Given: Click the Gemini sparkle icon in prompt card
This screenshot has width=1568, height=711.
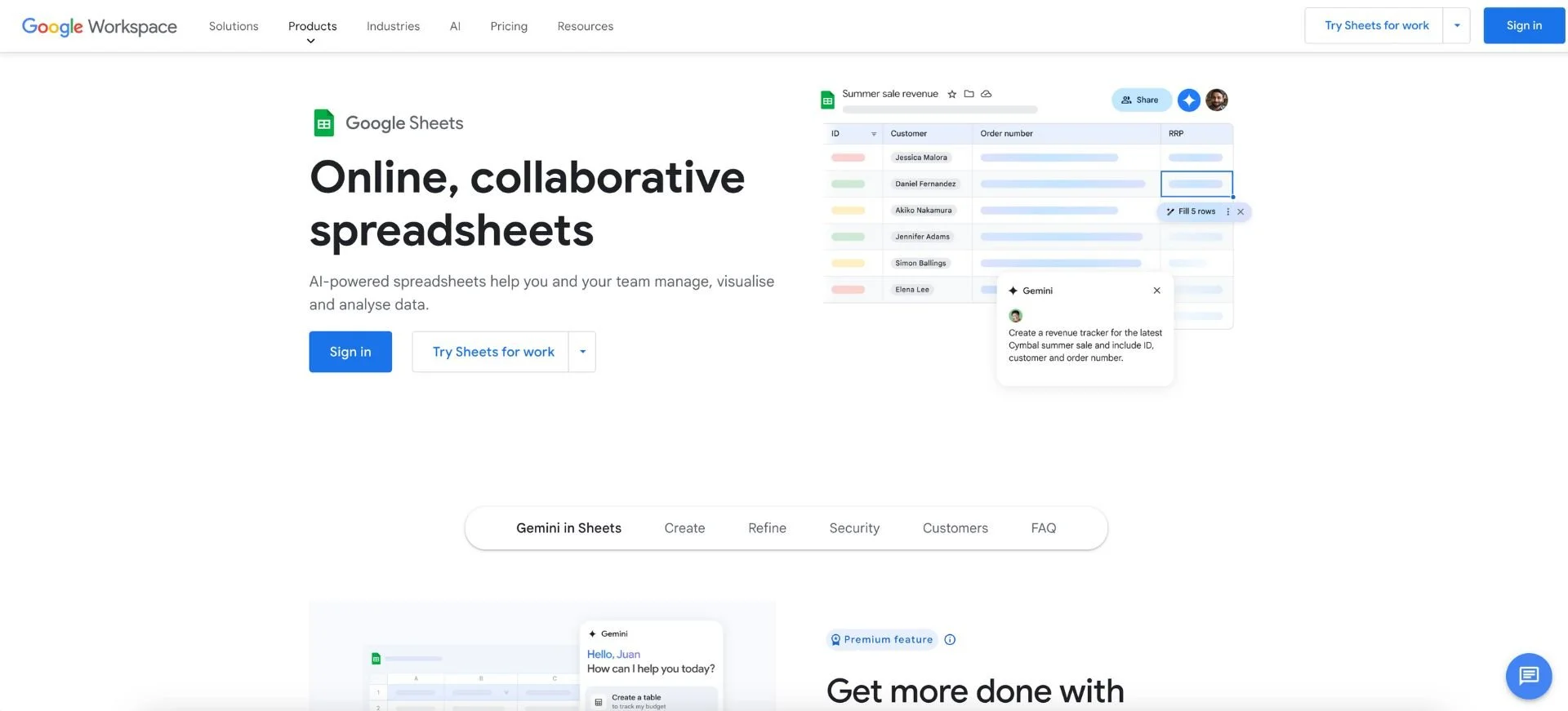Looking at the screenshot, I should tap(1013, 291).
